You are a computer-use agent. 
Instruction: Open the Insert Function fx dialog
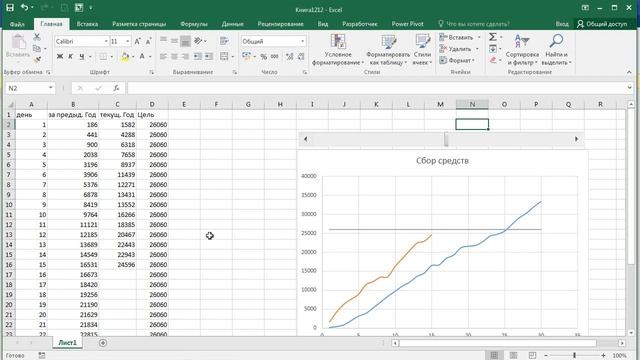tap(116, 88)
